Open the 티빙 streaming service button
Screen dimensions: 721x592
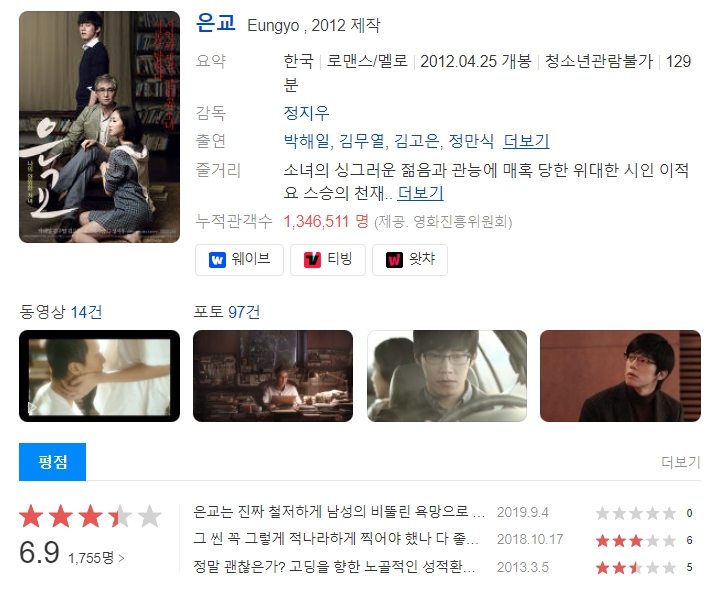pos(328,260)
